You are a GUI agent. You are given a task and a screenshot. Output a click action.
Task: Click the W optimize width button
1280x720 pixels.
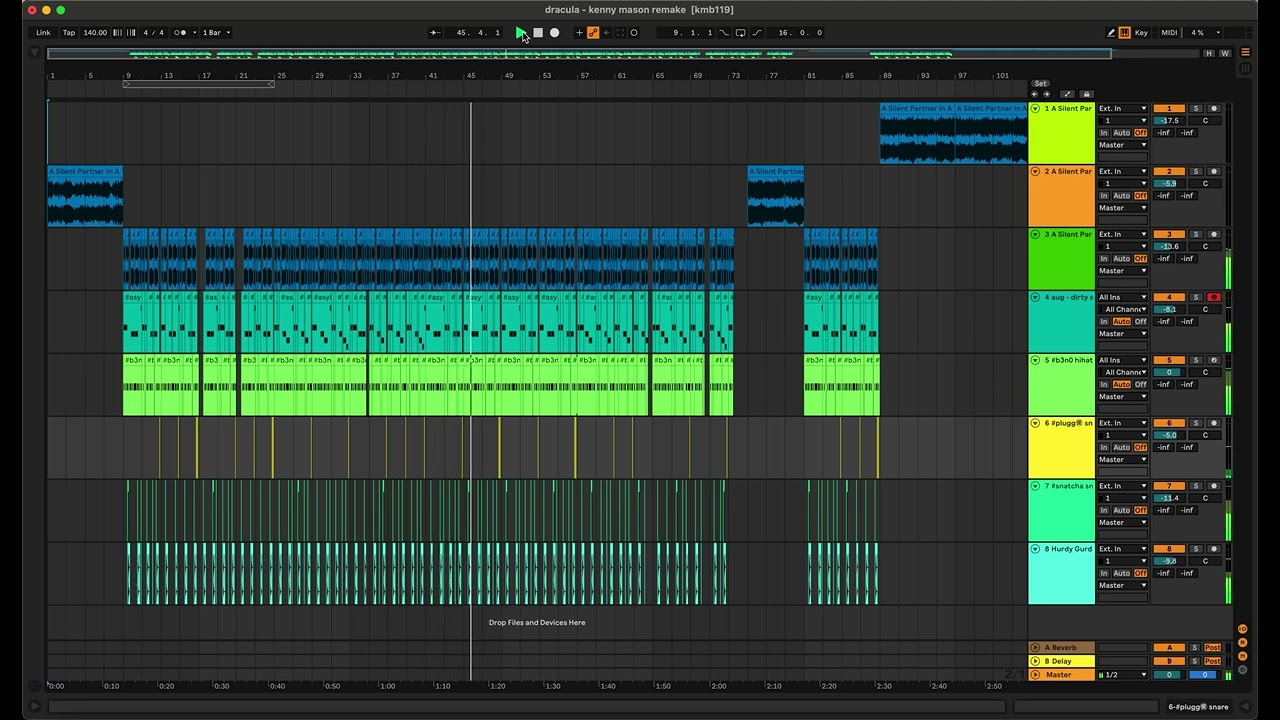point(1225,53)
